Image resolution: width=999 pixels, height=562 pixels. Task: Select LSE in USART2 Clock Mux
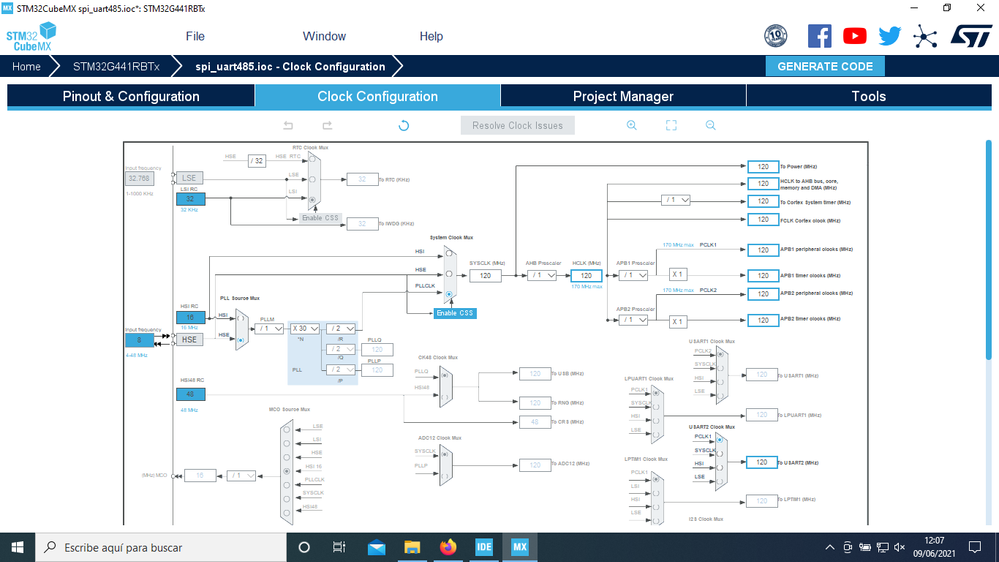click(720, 480)
